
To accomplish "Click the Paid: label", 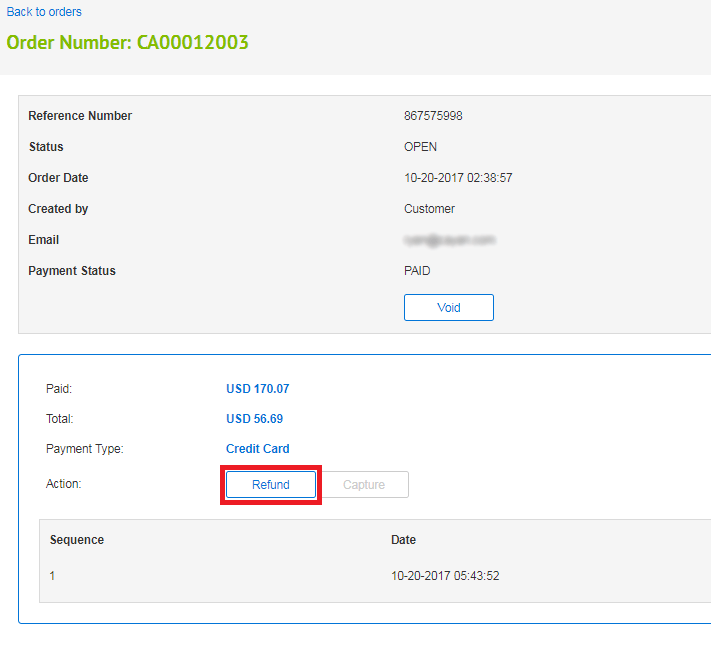I will tap(59, 389).
